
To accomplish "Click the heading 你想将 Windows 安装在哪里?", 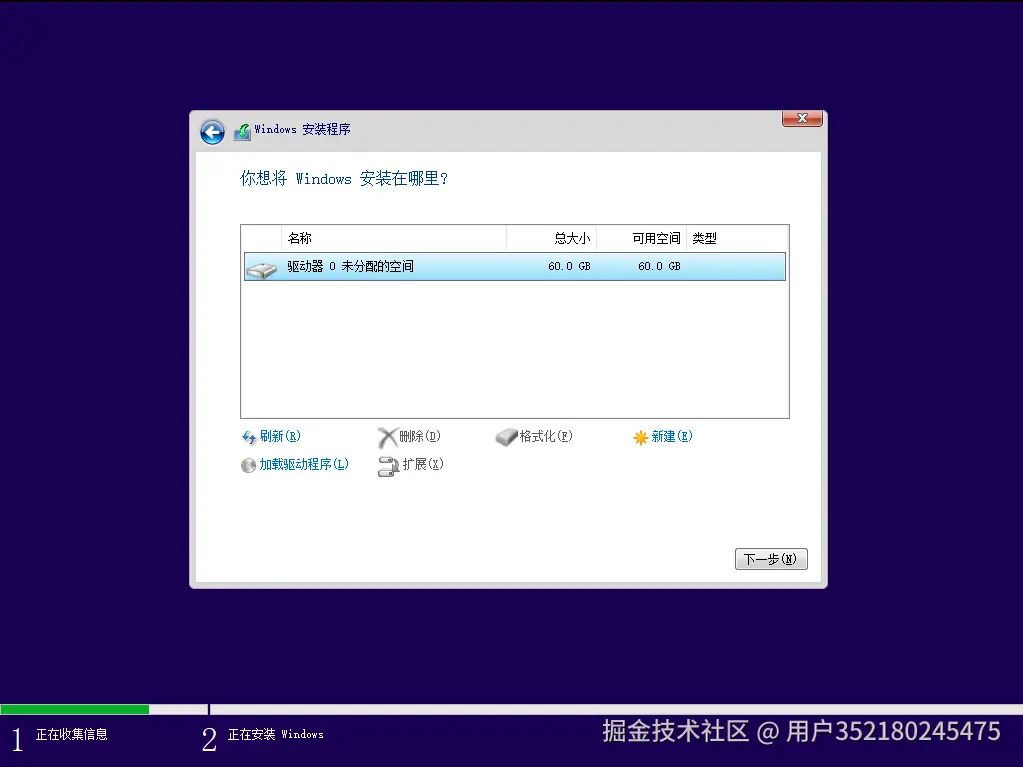I will (x=344, y=179).
